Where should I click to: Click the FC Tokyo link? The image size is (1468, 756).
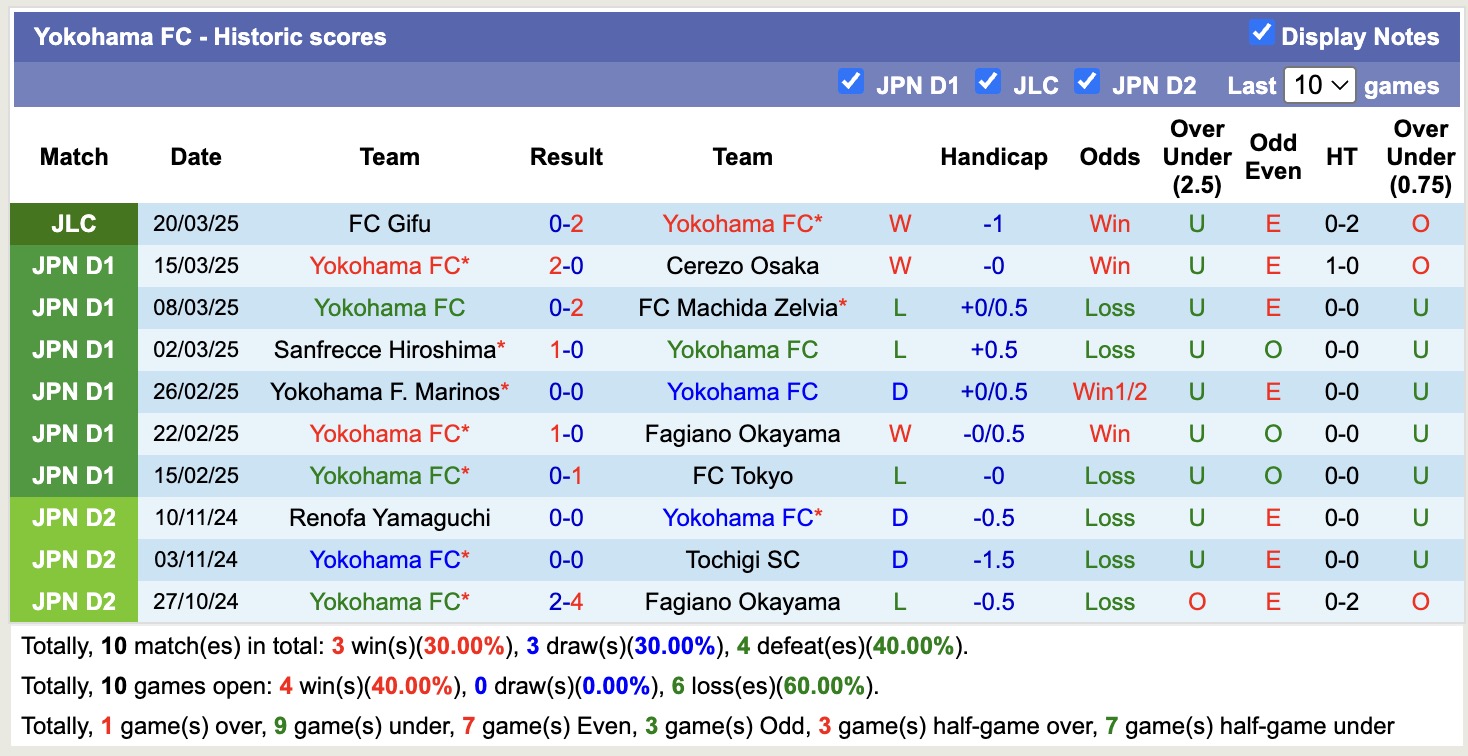coord(743,476)
